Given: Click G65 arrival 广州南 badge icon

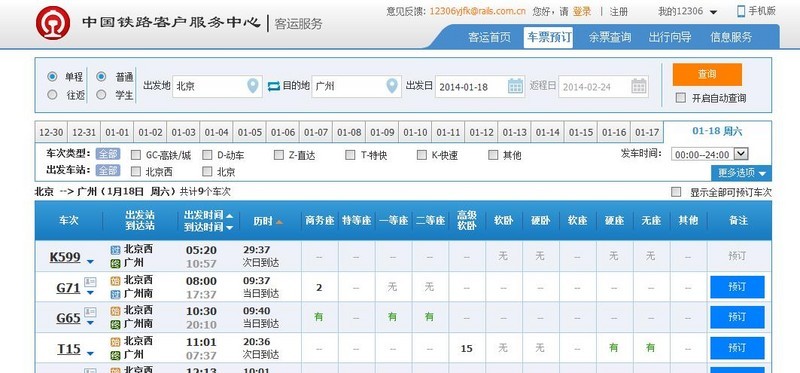Looking at the screenshot, I should [115, 324].
